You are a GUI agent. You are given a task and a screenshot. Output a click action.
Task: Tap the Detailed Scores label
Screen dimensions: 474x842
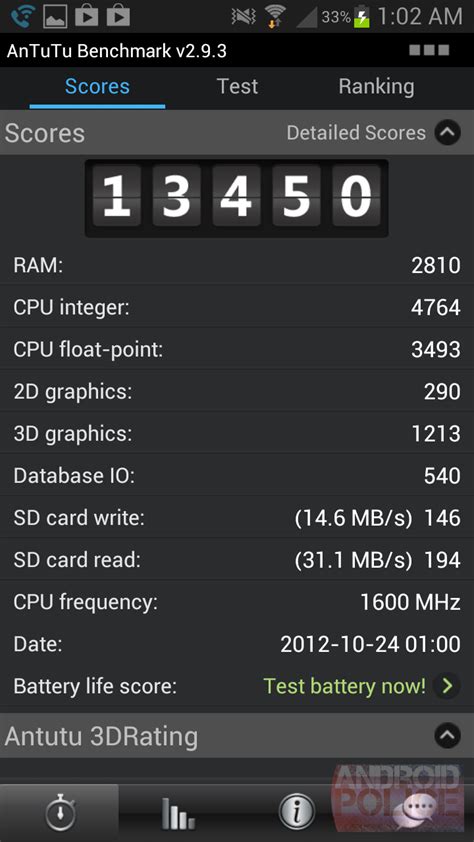356,133
